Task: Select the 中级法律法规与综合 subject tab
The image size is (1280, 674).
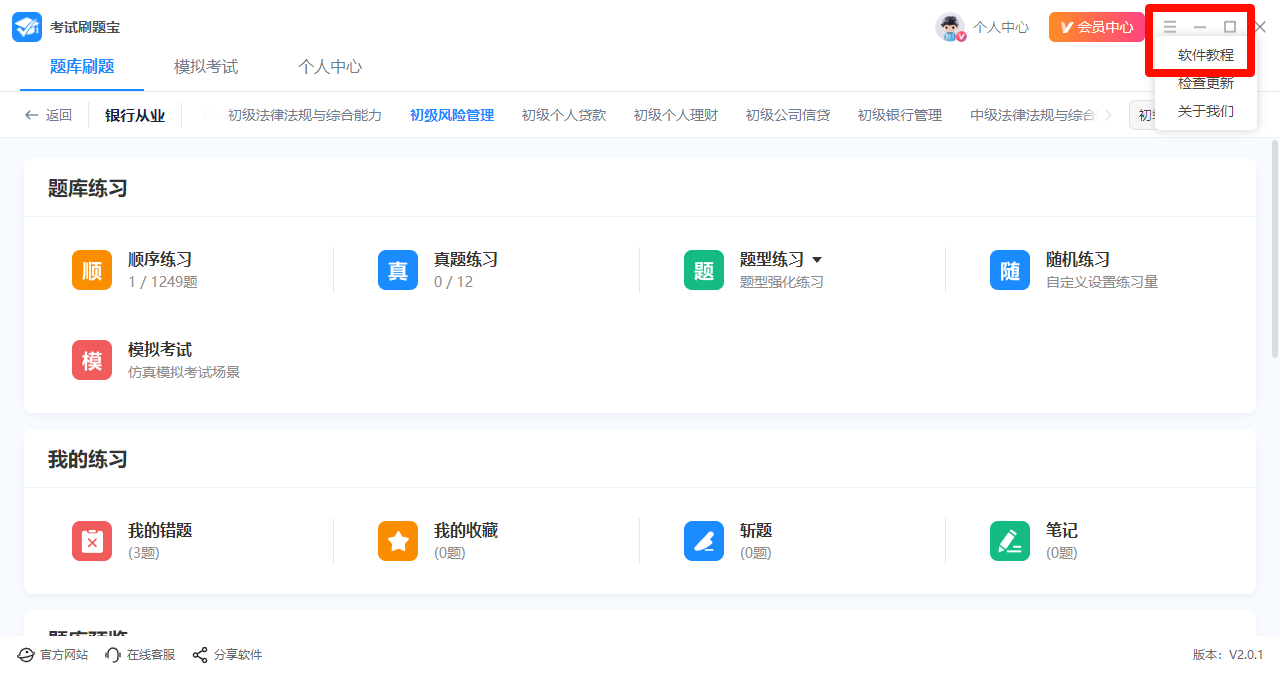Action: (x=1033, y=115)
